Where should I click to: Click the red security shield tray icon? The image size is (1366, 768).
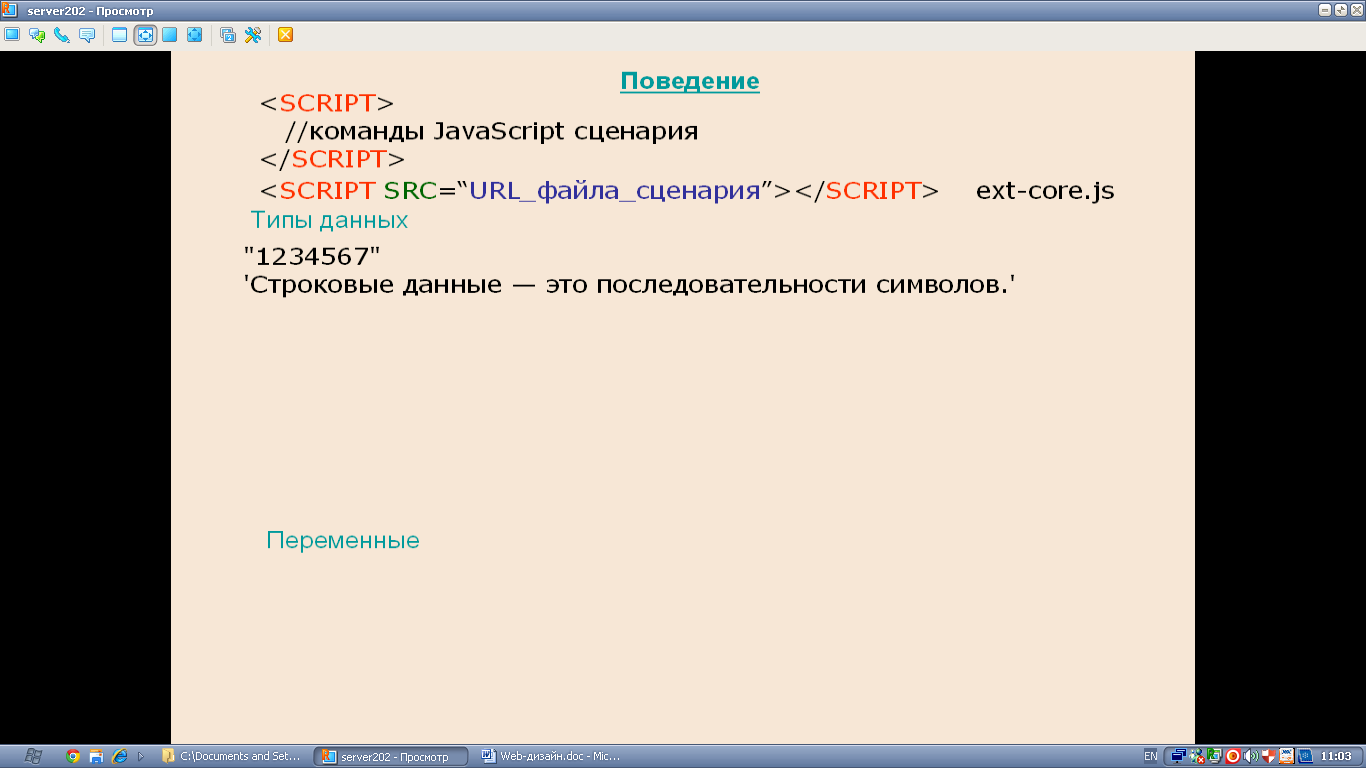pyautogui.click(x=1268, y=756)
